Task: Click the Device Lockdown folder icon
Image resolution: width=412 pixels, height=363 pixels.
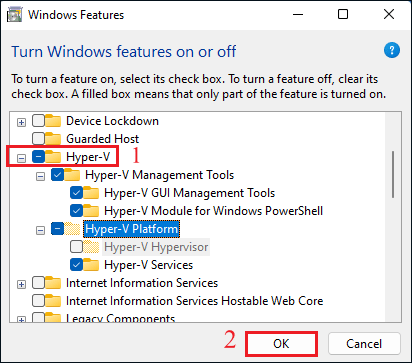Action: (x=53, y=121)
